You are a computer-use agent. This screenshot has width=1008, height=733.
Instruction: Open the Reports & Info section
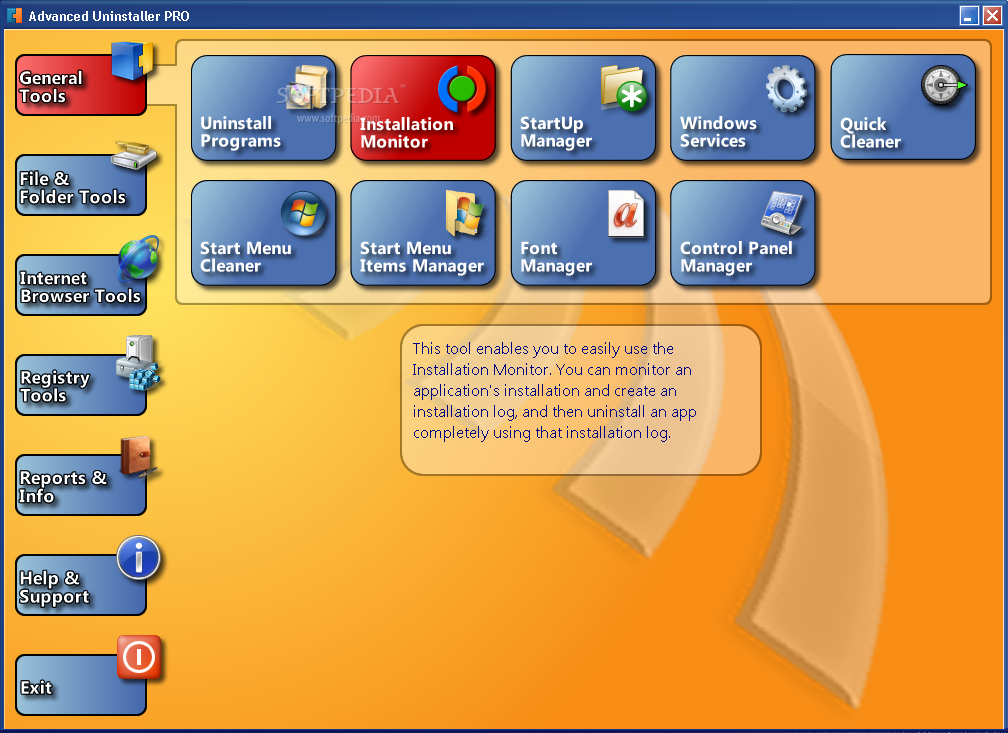pyautogui.click(x=80, y=485)
